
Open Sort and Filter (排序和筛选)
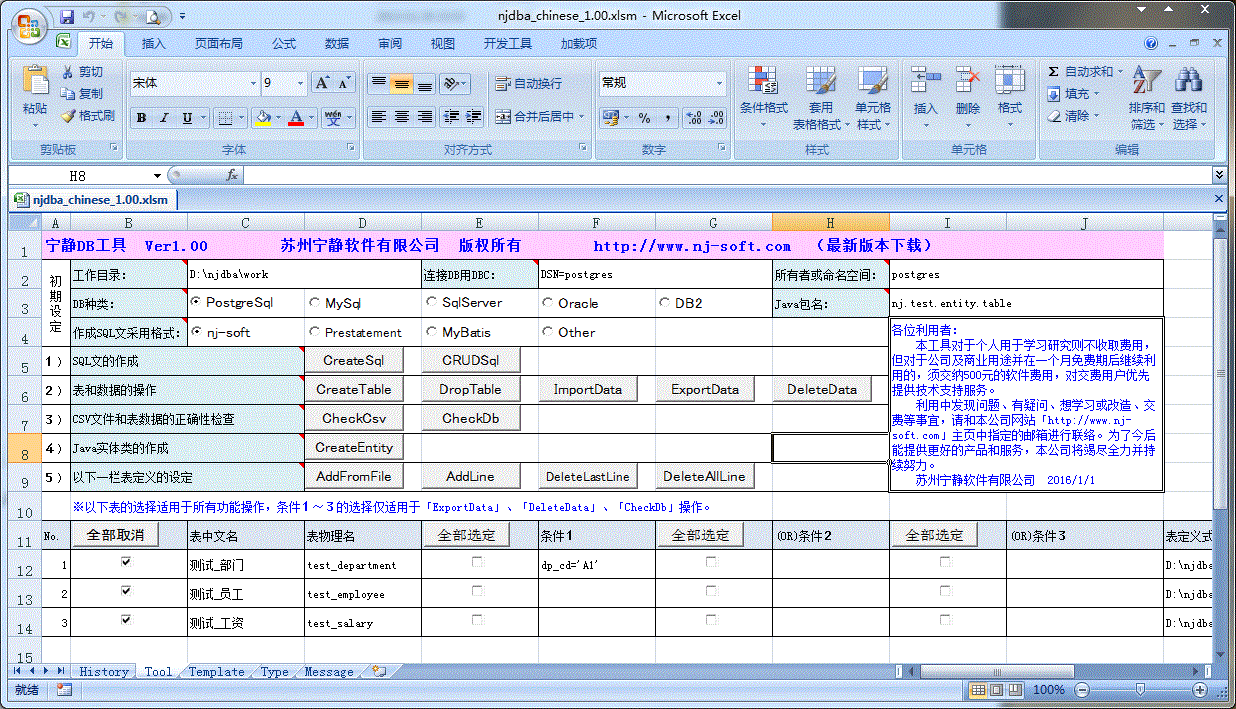[1146, 99]
